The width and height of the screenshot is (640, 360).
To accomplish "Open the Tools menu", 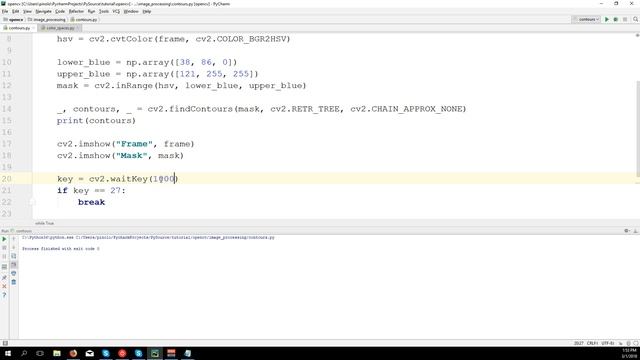I will tap(104, 11).
